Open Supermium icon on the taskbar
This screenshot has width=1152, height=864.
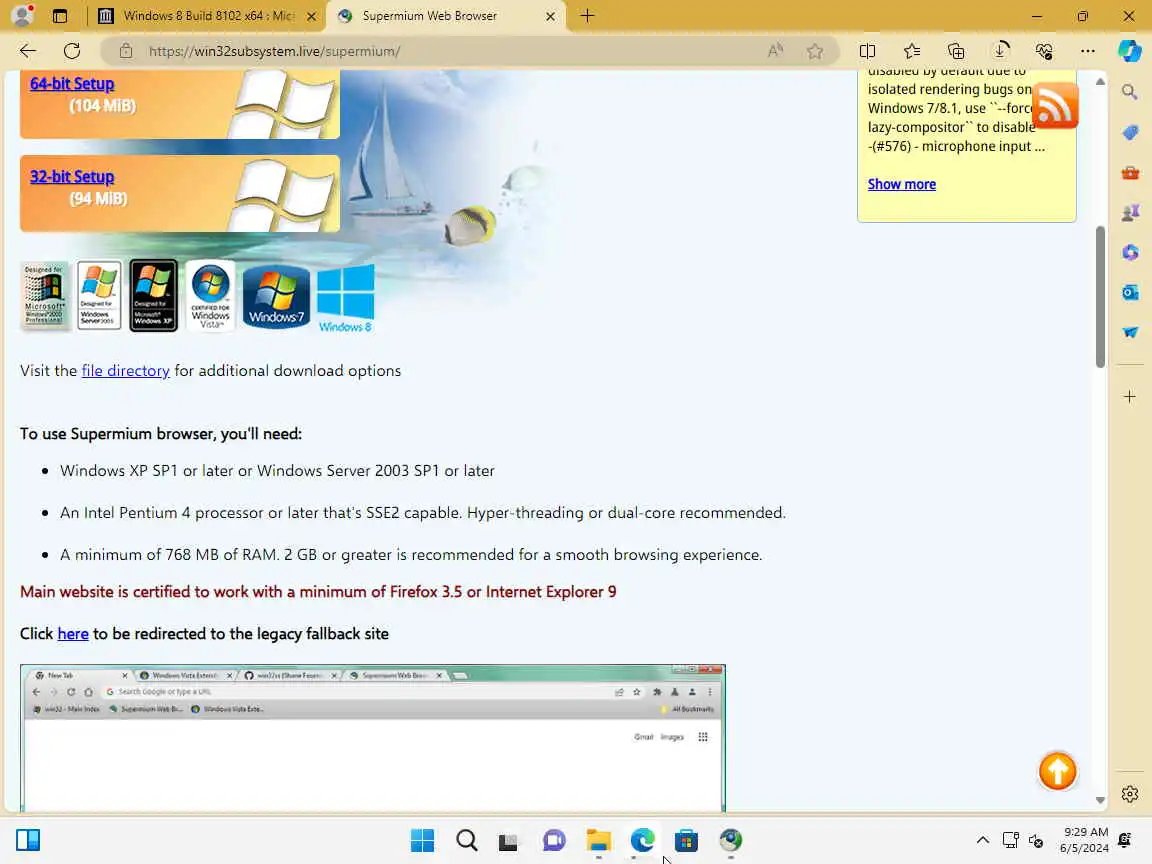[730, 840]
